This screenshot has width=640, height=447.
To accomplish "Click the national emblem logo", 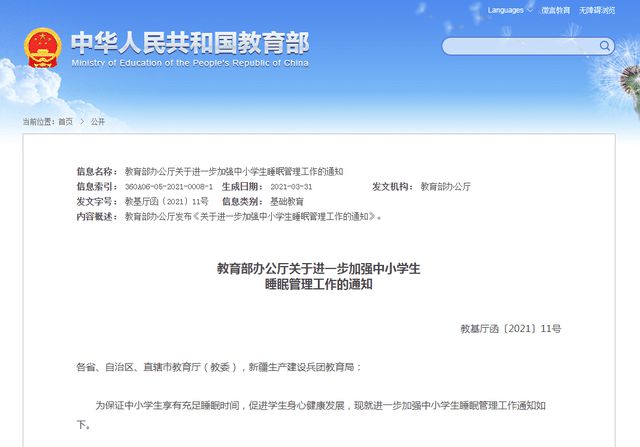I will point(42,48).
